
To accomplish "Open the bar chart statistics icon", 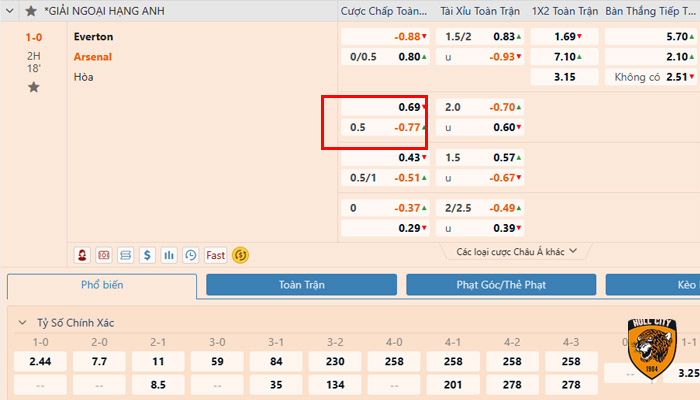I will (x=169, y=255).
